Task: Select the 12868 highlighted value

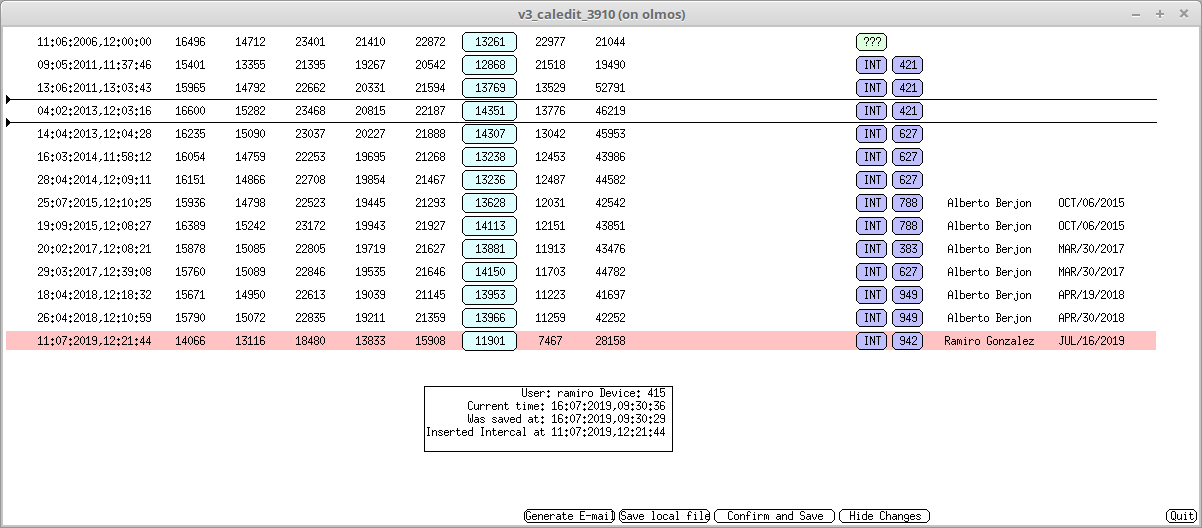Action: (x=490, y=65)
